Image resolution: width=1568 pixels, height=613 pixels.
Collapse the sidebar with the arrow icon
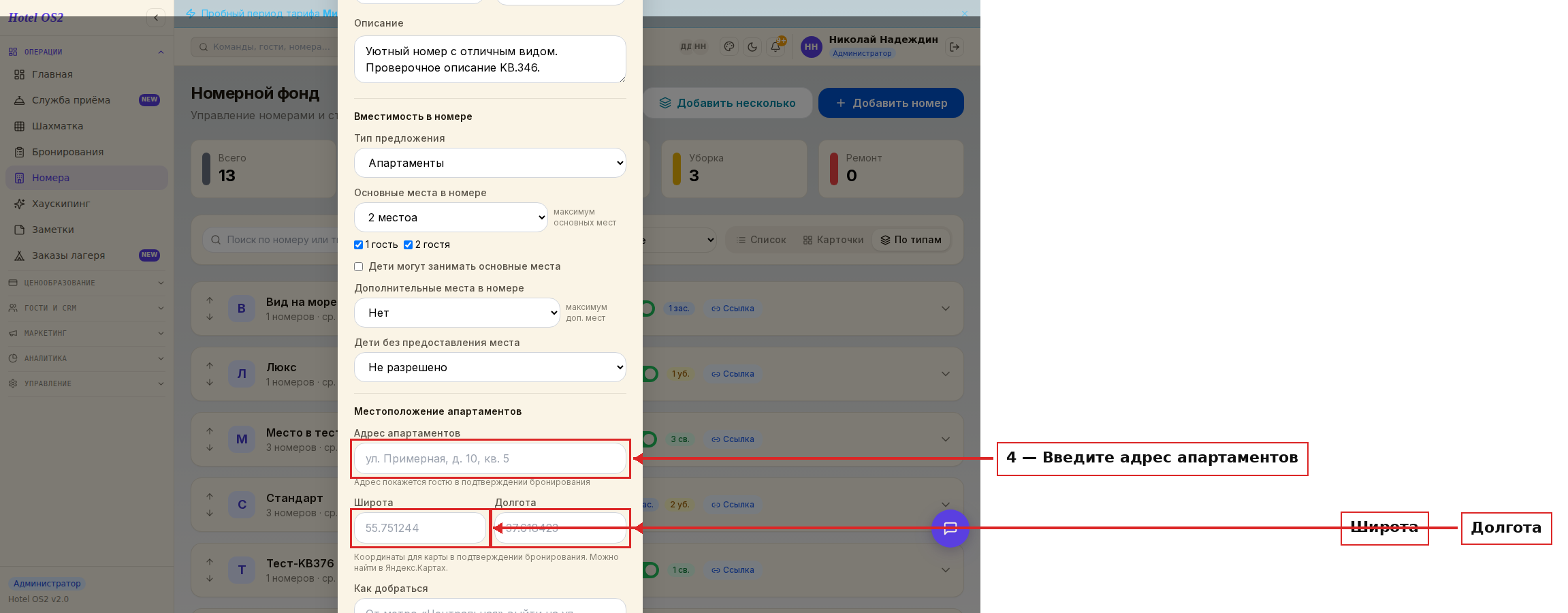[x=156, y=18]
